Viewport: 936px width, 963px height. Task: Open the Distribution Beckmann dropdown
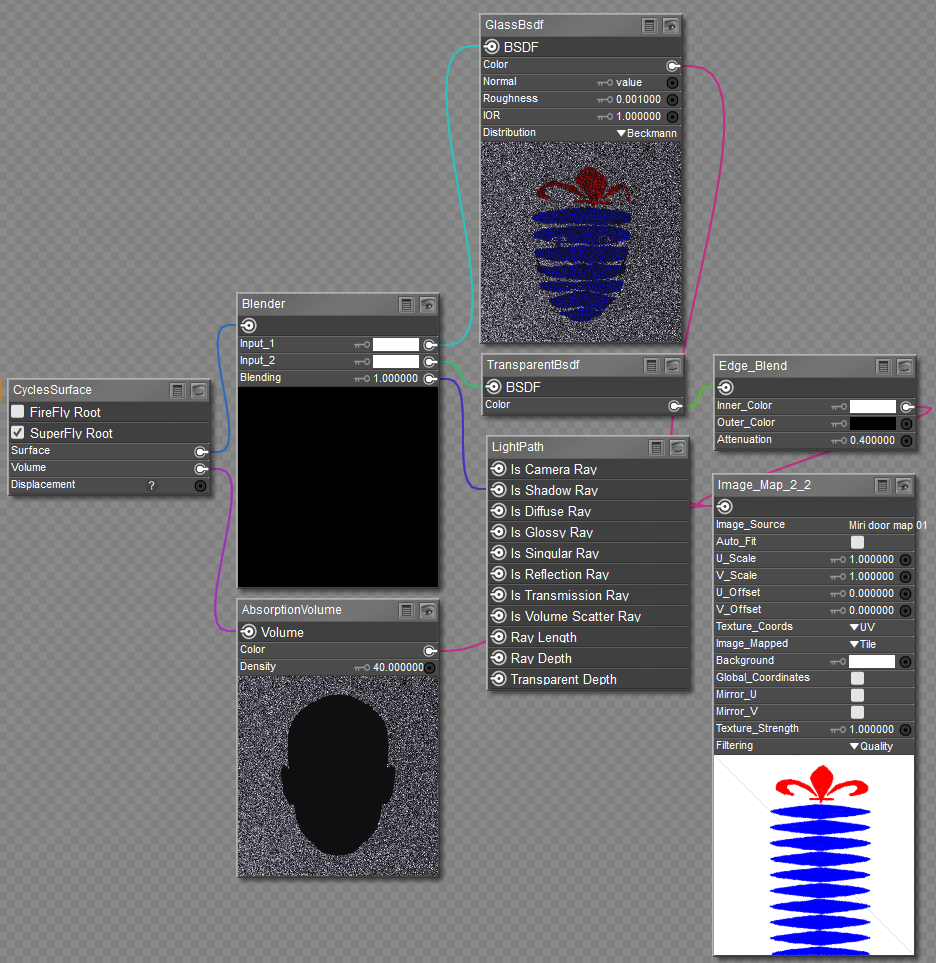click(x=647, y=133)
